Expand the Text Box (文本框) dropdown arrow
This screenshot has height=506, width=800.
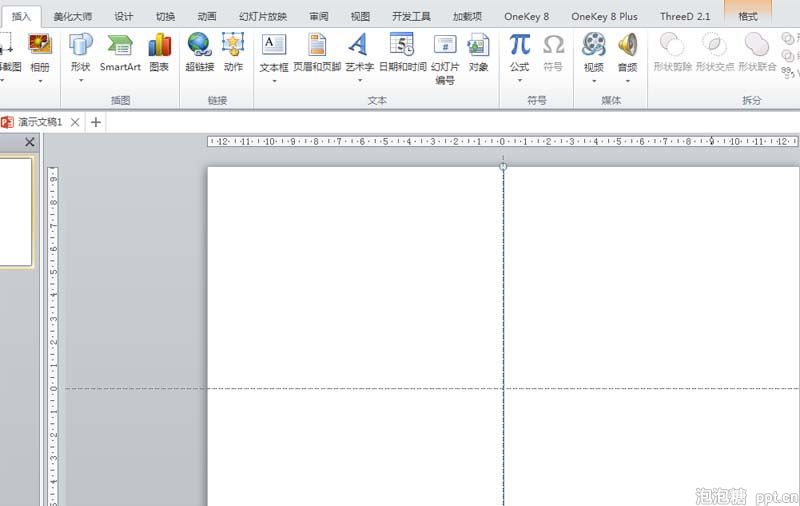pyautogui.click(x=273, y=80)
